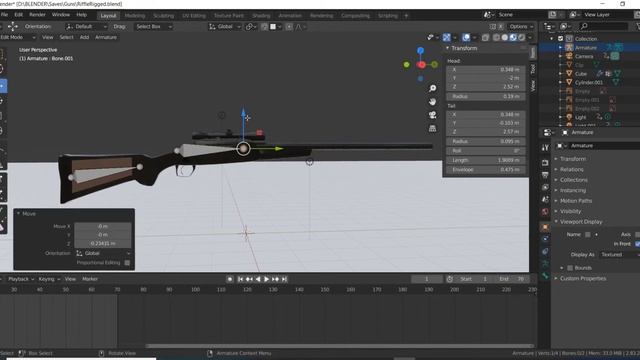Enable rendered shading mode
The width and height of the screenshot is (640, 360).
522,38
